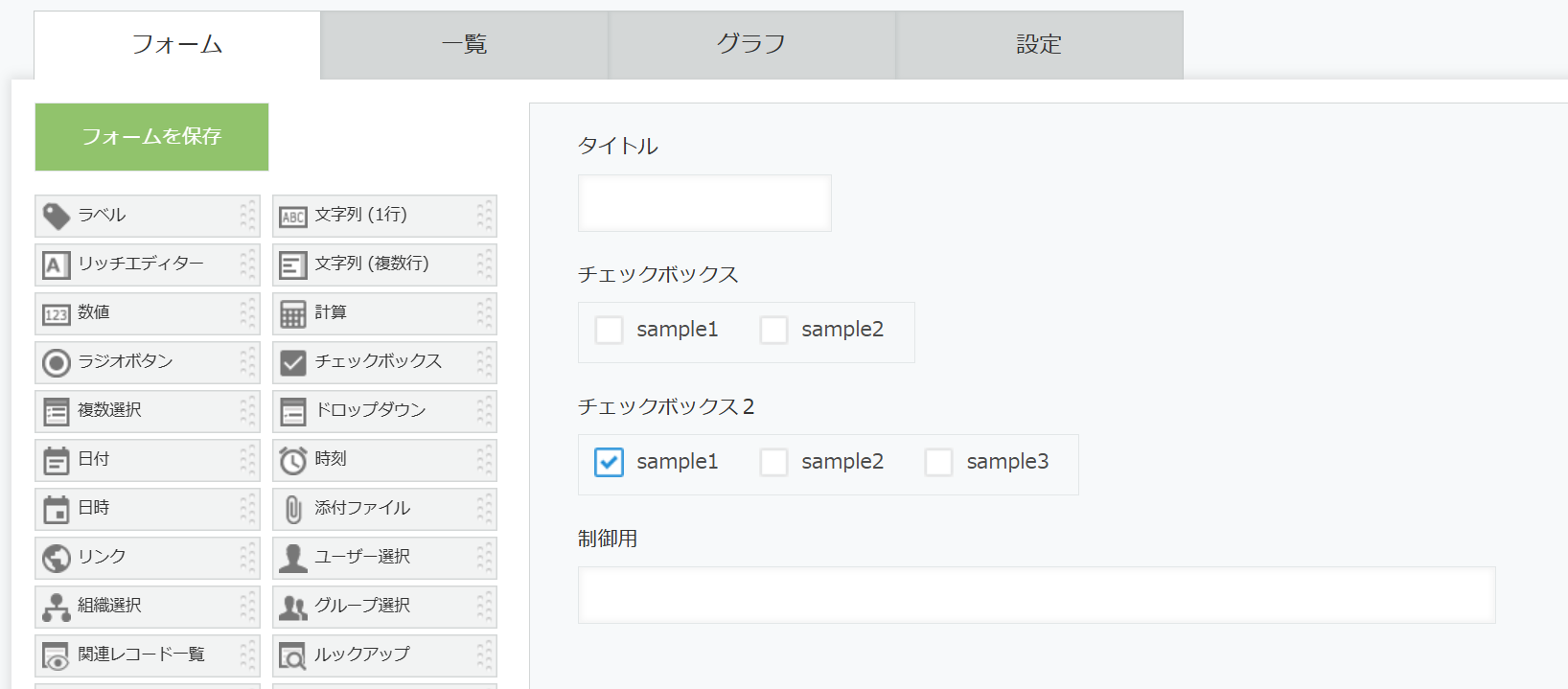Uncheck sample1 under チェックボックス２
The height and width of the screenshot is (689, 1568).
point(610,463)
